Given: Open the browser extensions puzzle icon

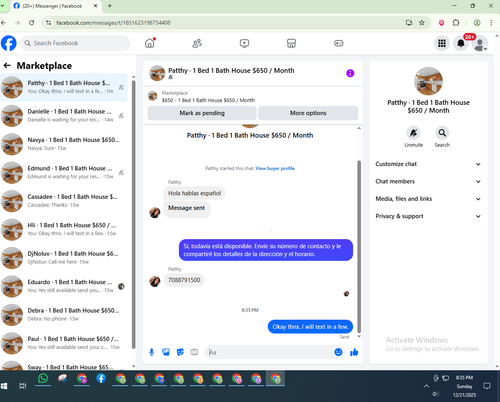Looking at the screenshot, I should (x=456, y=23).
